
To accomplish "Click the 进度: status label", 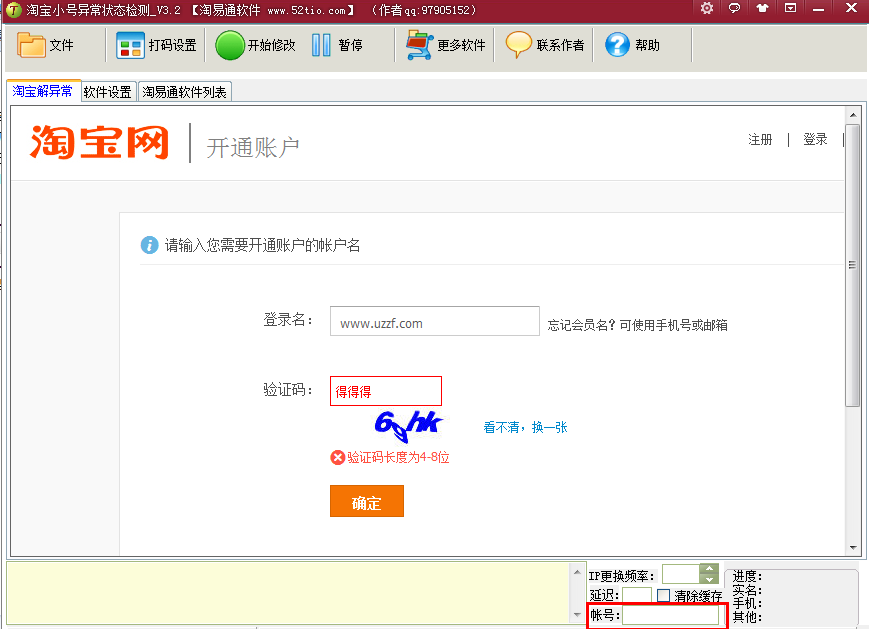I will (x=747, y=576).
